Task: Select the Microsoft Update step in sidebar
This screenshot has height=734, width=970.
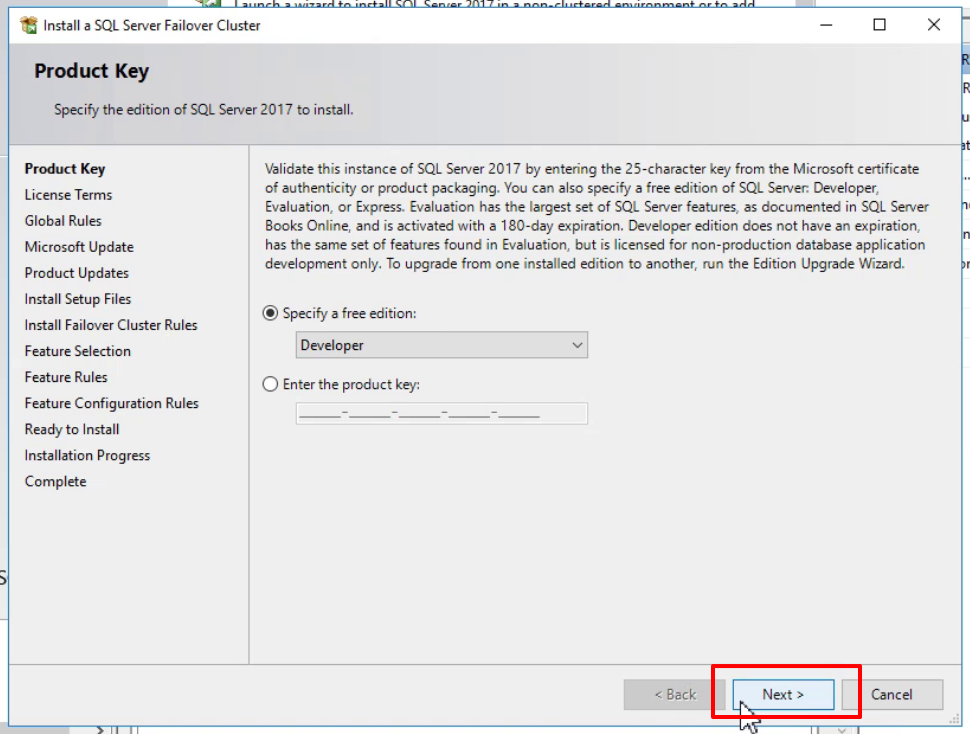Action: pos(79,247)
